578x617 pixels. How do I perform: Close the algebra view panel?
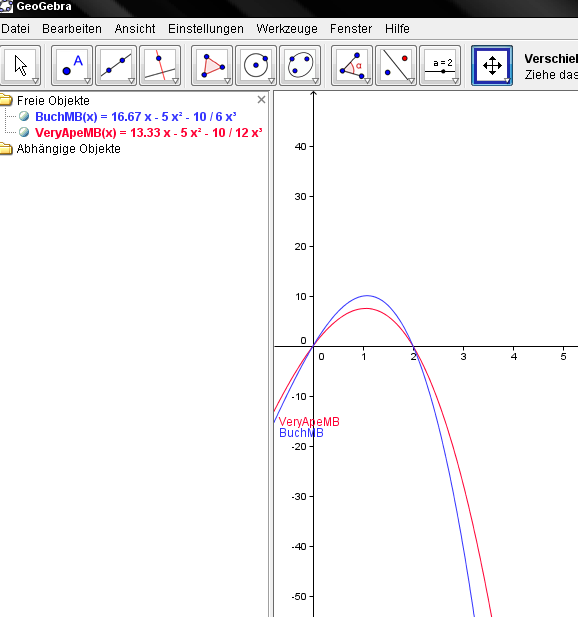pos(261,100)
